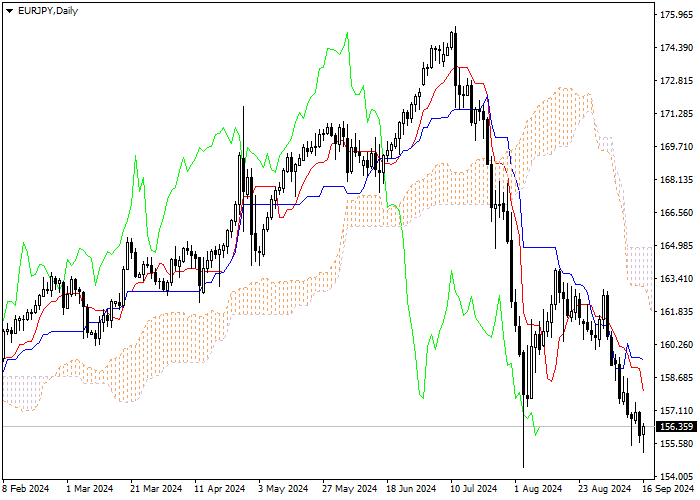Open the chart dropdown arrow beside EURJPY

[x=9, y=11]
